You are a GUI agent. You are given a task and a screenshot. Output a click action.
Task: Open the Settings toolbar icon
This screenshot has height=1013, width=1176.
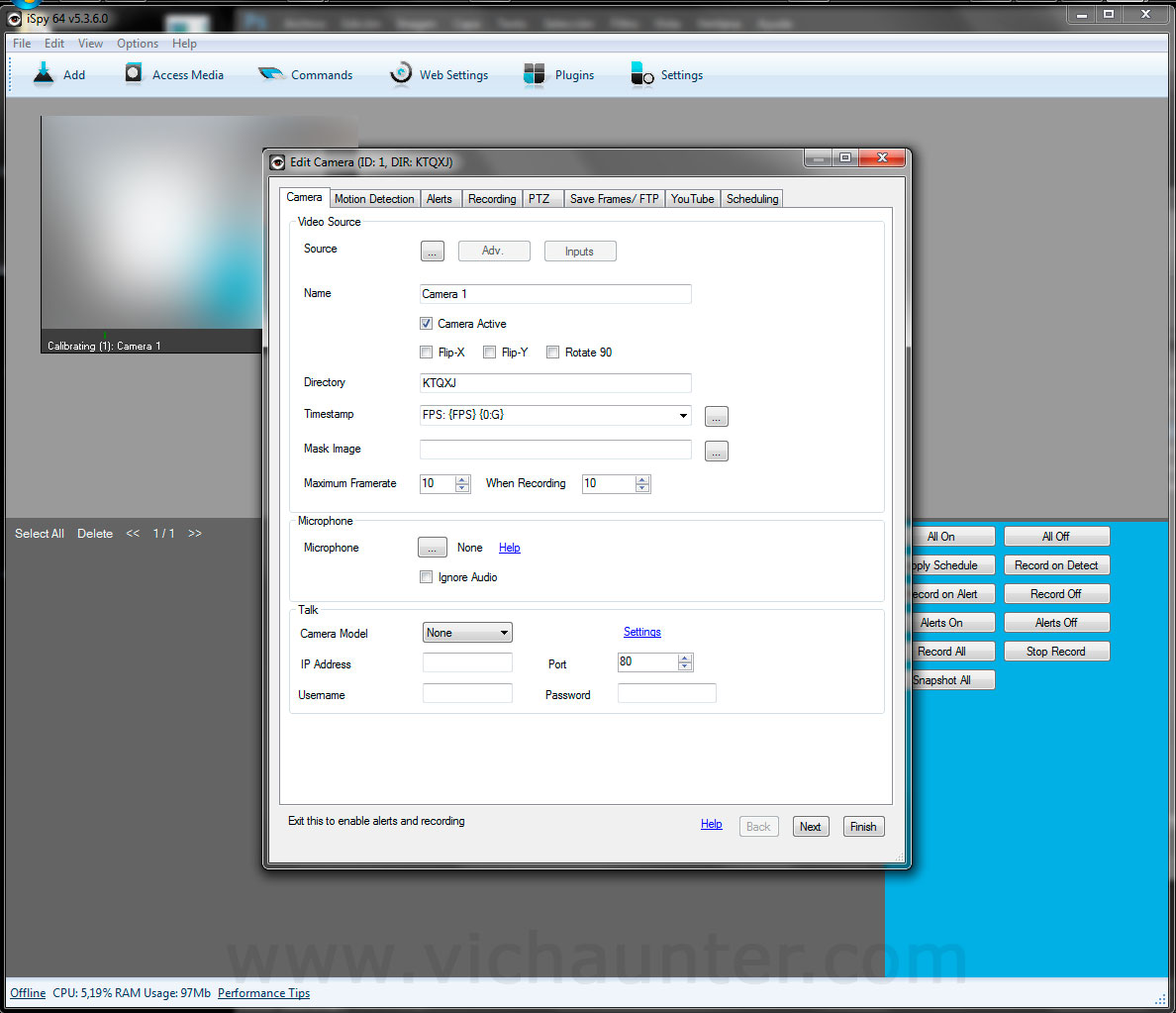(642, 73)
